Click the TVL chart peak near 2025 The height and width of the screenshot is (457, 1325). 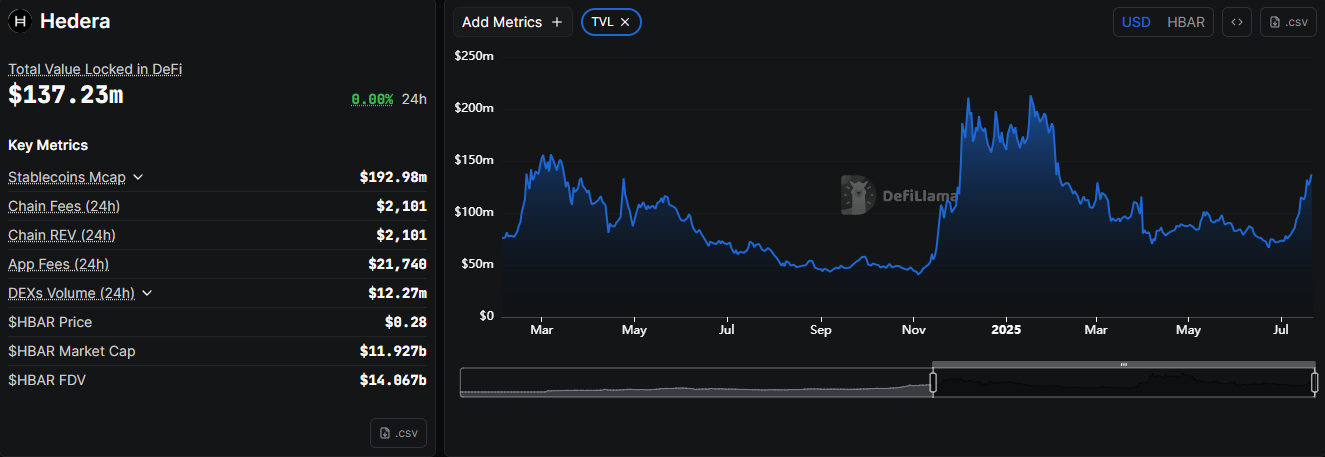(1031, 97)
